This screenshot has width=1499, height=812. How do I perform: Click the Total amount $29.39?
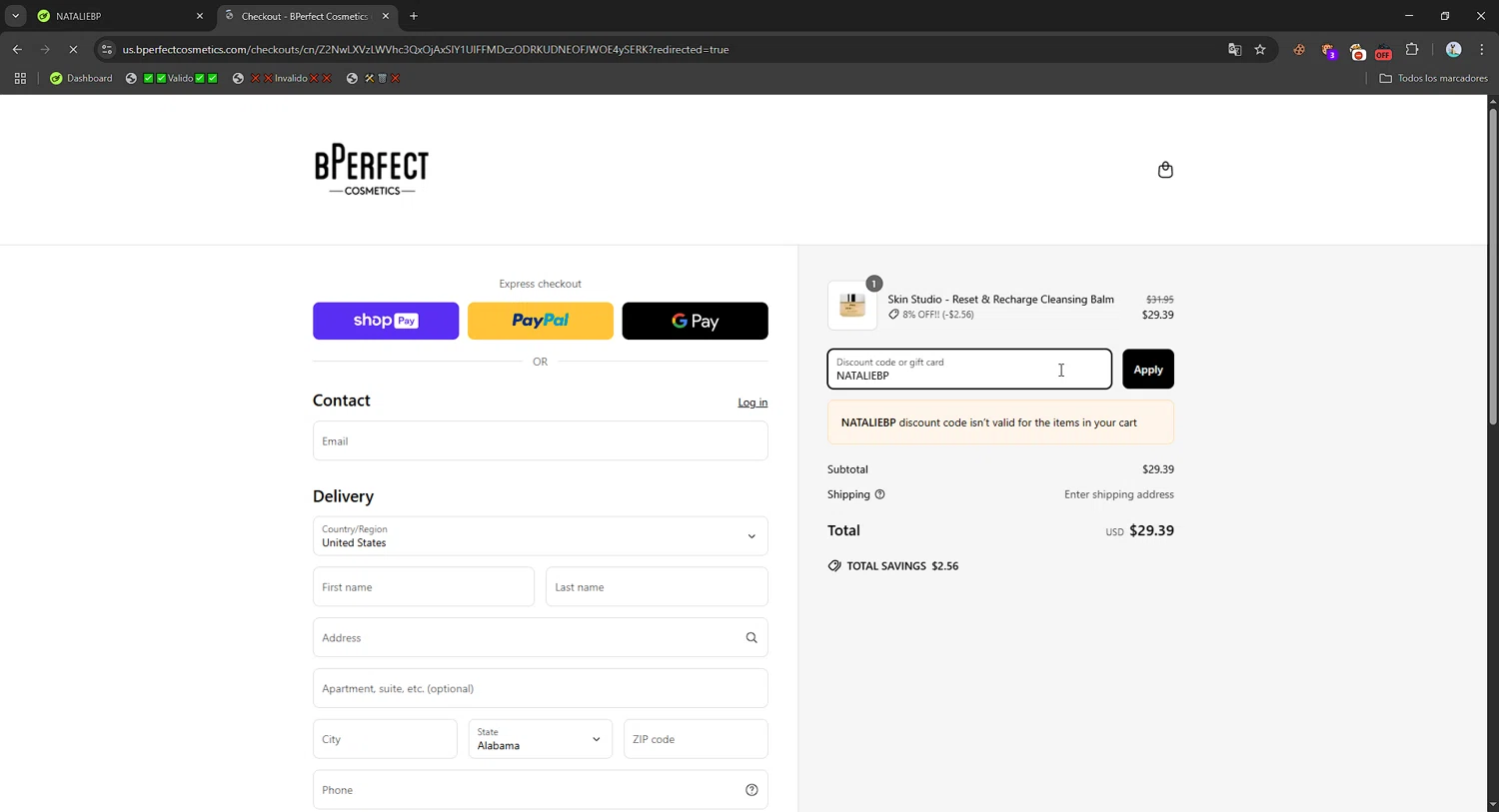(1151, 530)
